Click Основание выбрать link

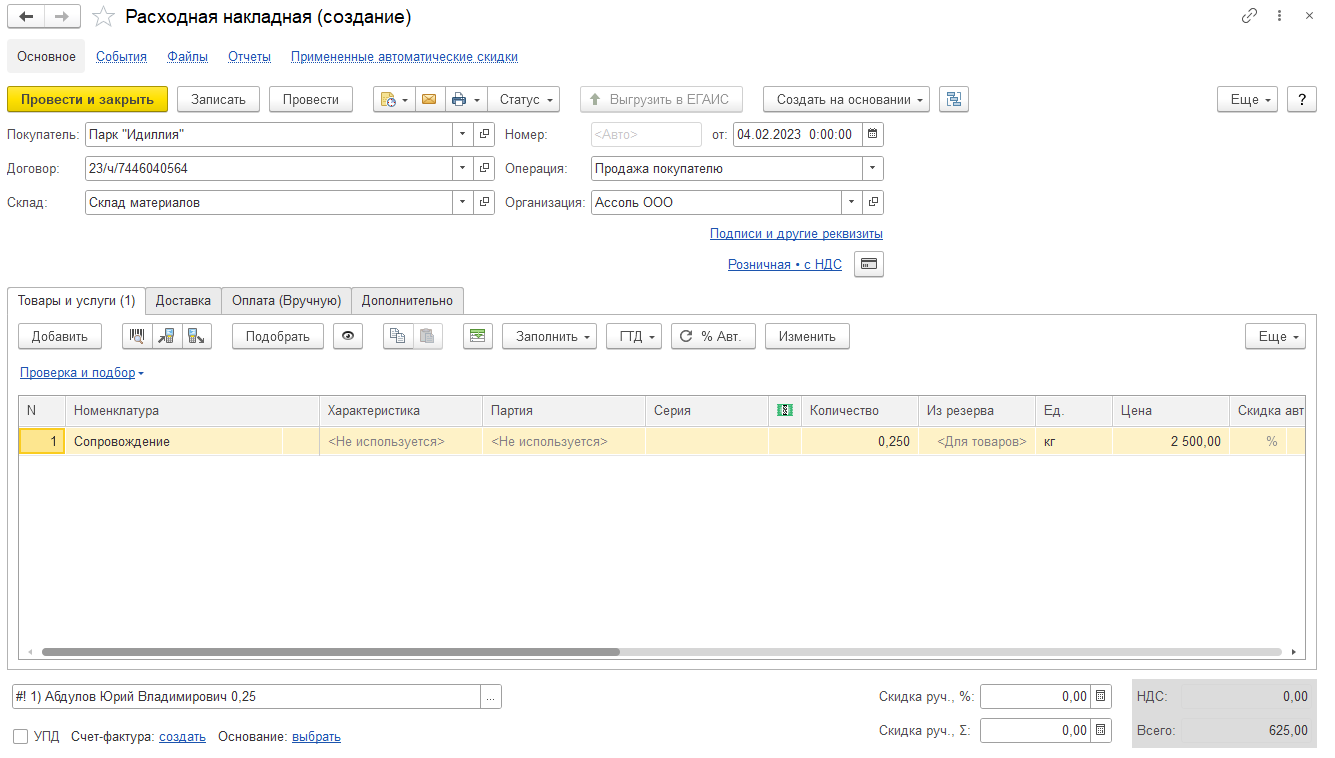tap(316, 737)
